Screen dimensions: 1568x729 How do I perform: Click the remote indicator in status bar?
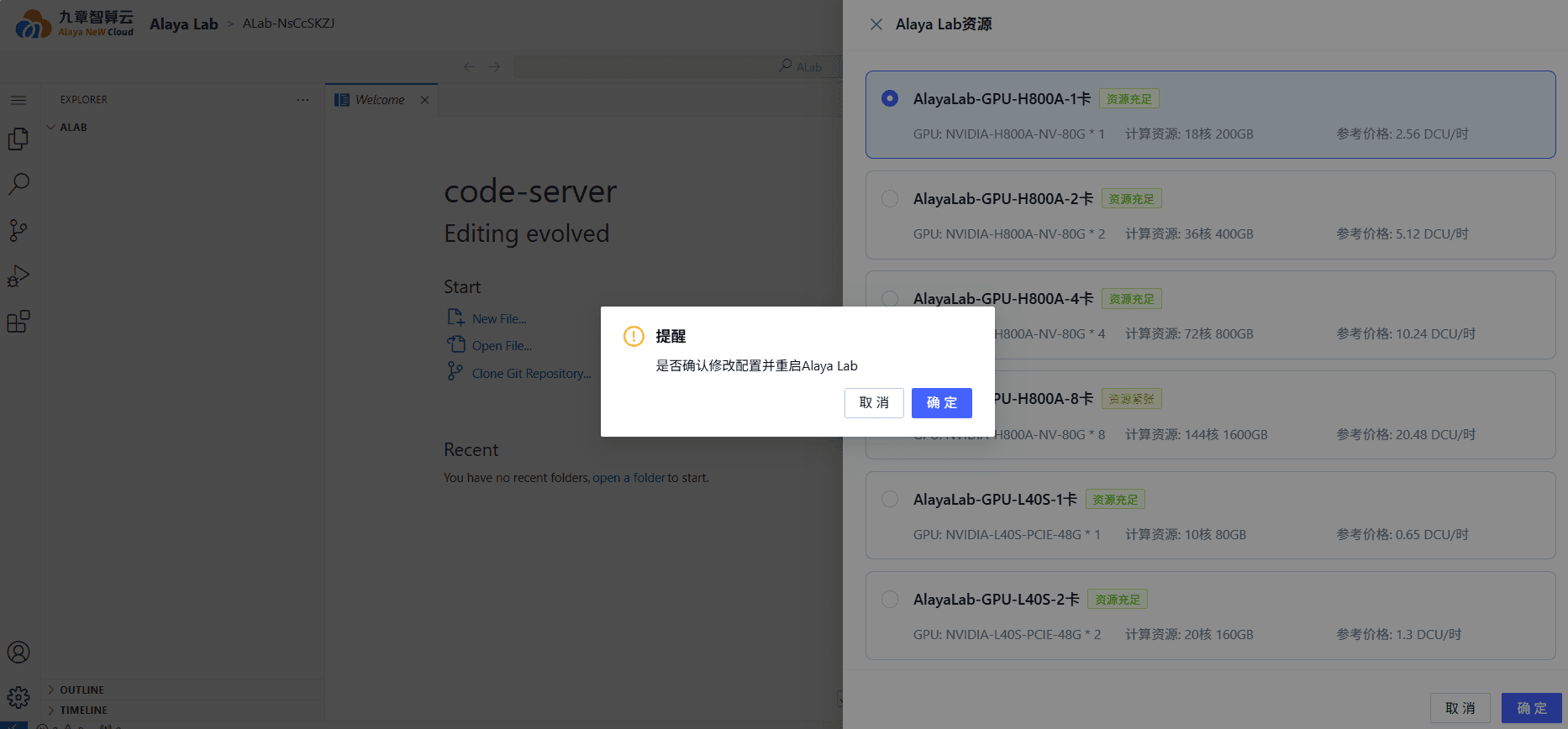click(13, 725)
